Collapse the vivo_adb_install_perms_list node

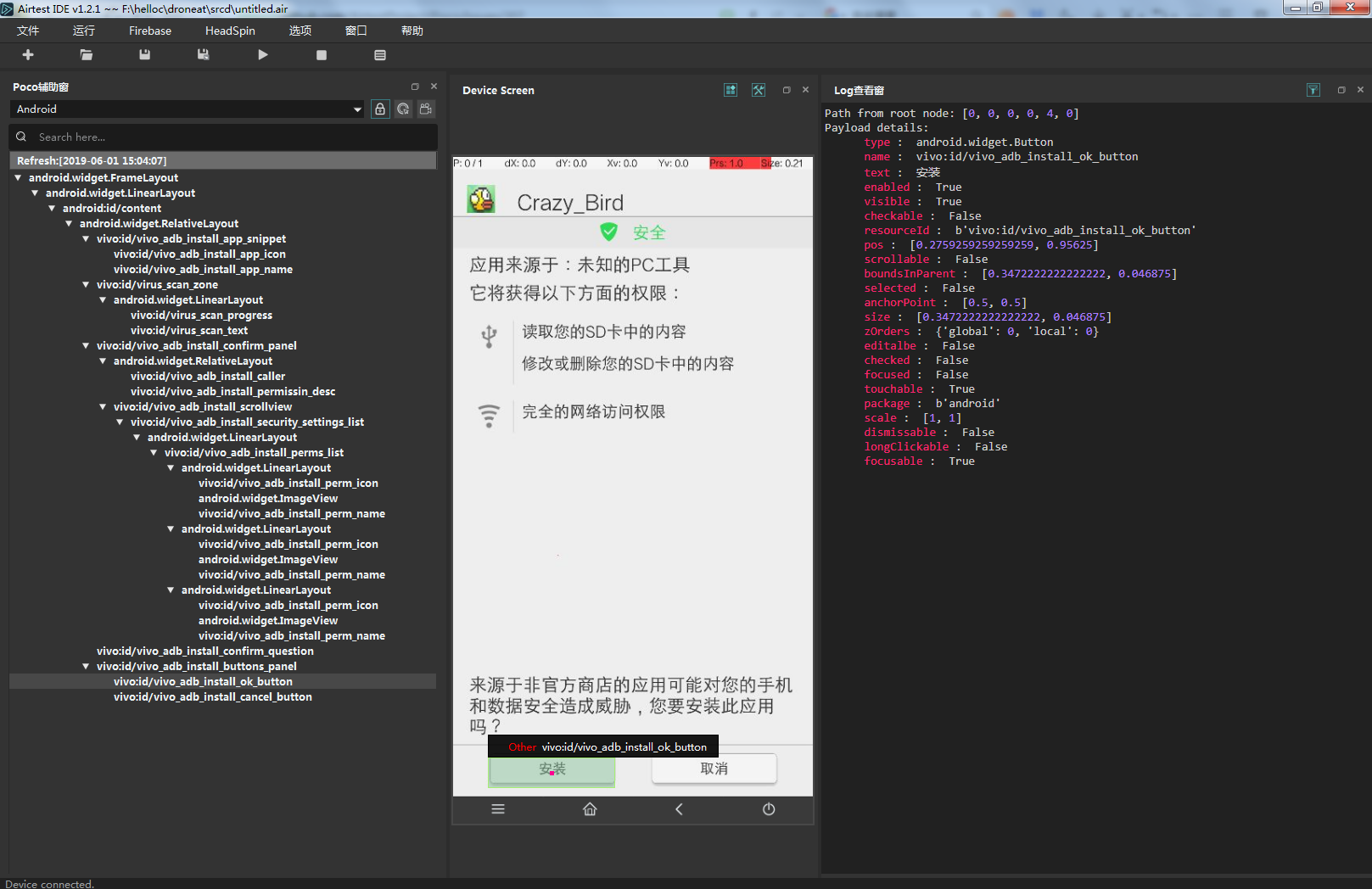point(154,453)
